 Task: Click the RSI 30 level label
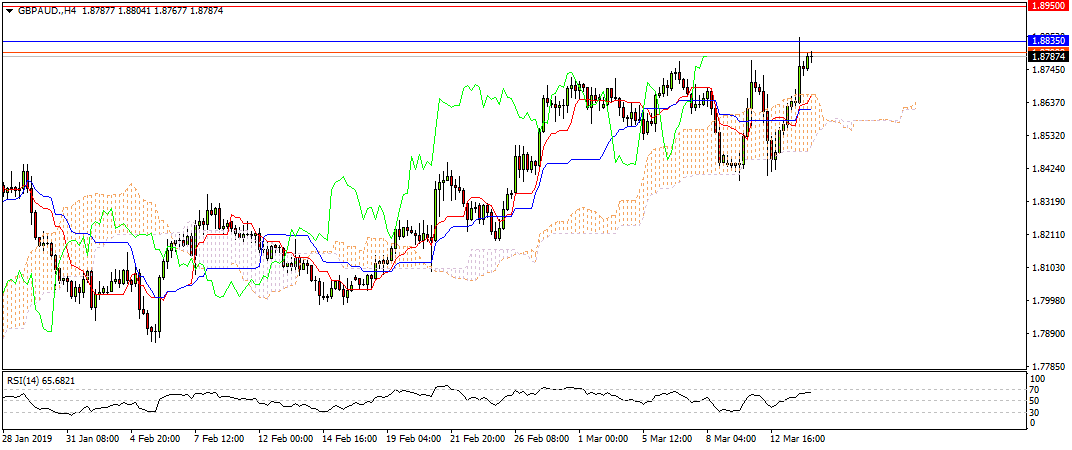pyautogui.click(x=1037, y=412)
